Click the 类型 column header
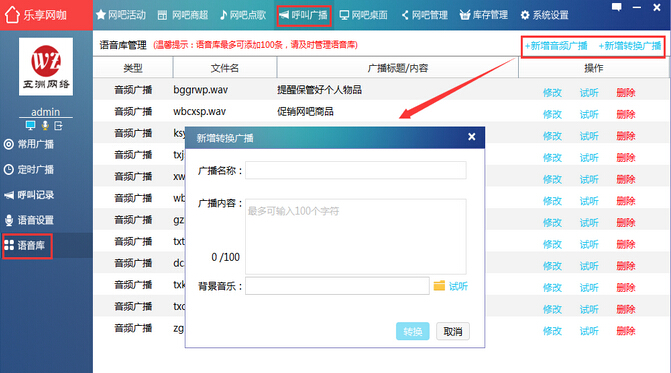Image resolution: width=671 pixels, height=373 pixels. 133,68
